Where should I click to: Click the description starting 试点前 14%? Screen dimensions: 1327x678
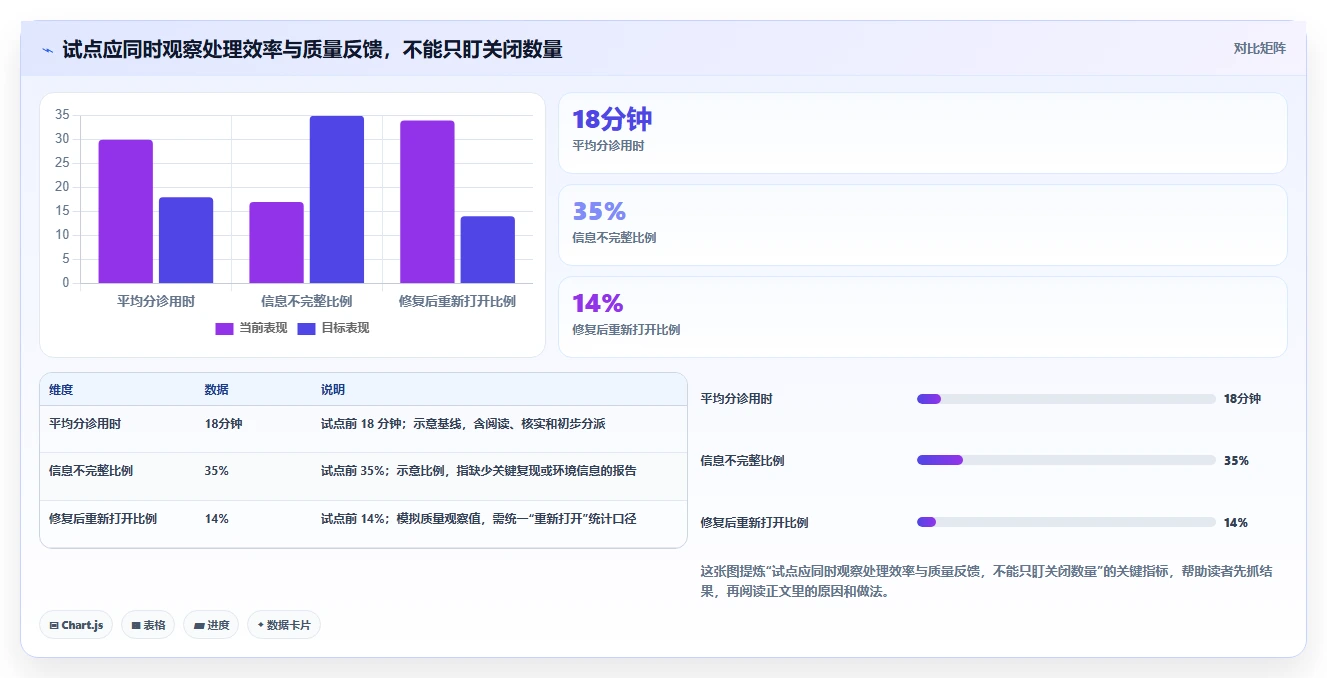(x=479, y=519)
